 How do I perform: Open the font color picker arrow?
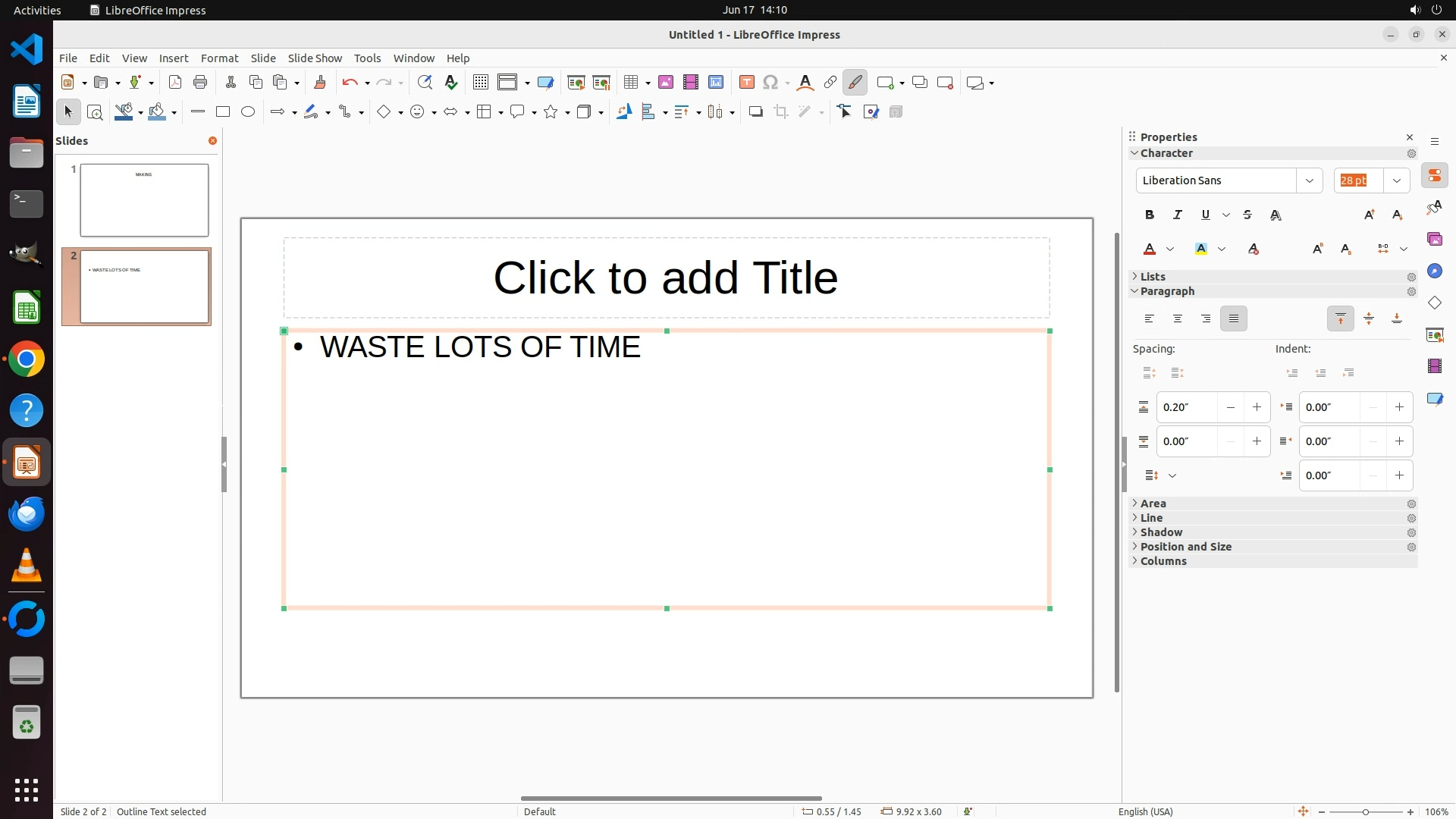[1170, 249]
